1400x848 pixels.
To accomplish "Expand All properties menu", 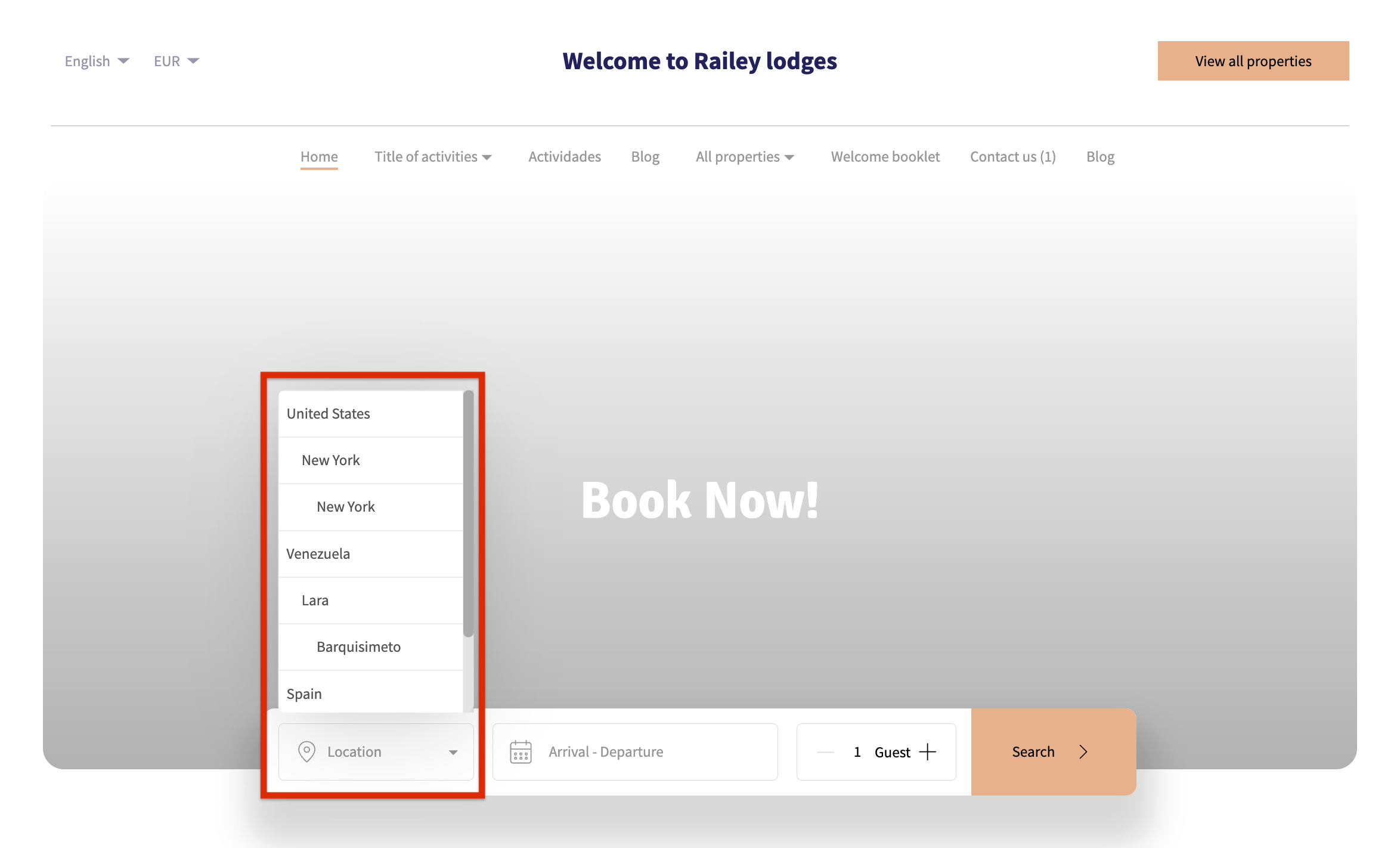I will (745, 156).
